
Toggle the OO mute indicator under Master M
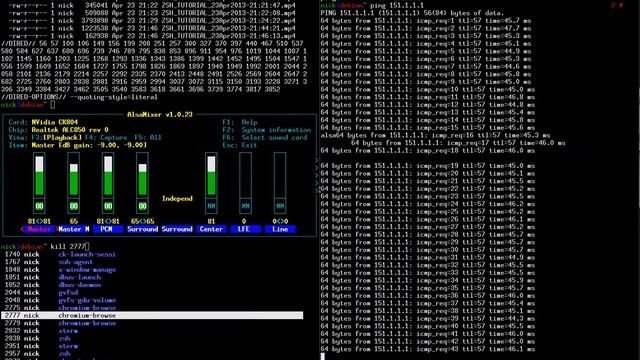click(x=73, y=206)
